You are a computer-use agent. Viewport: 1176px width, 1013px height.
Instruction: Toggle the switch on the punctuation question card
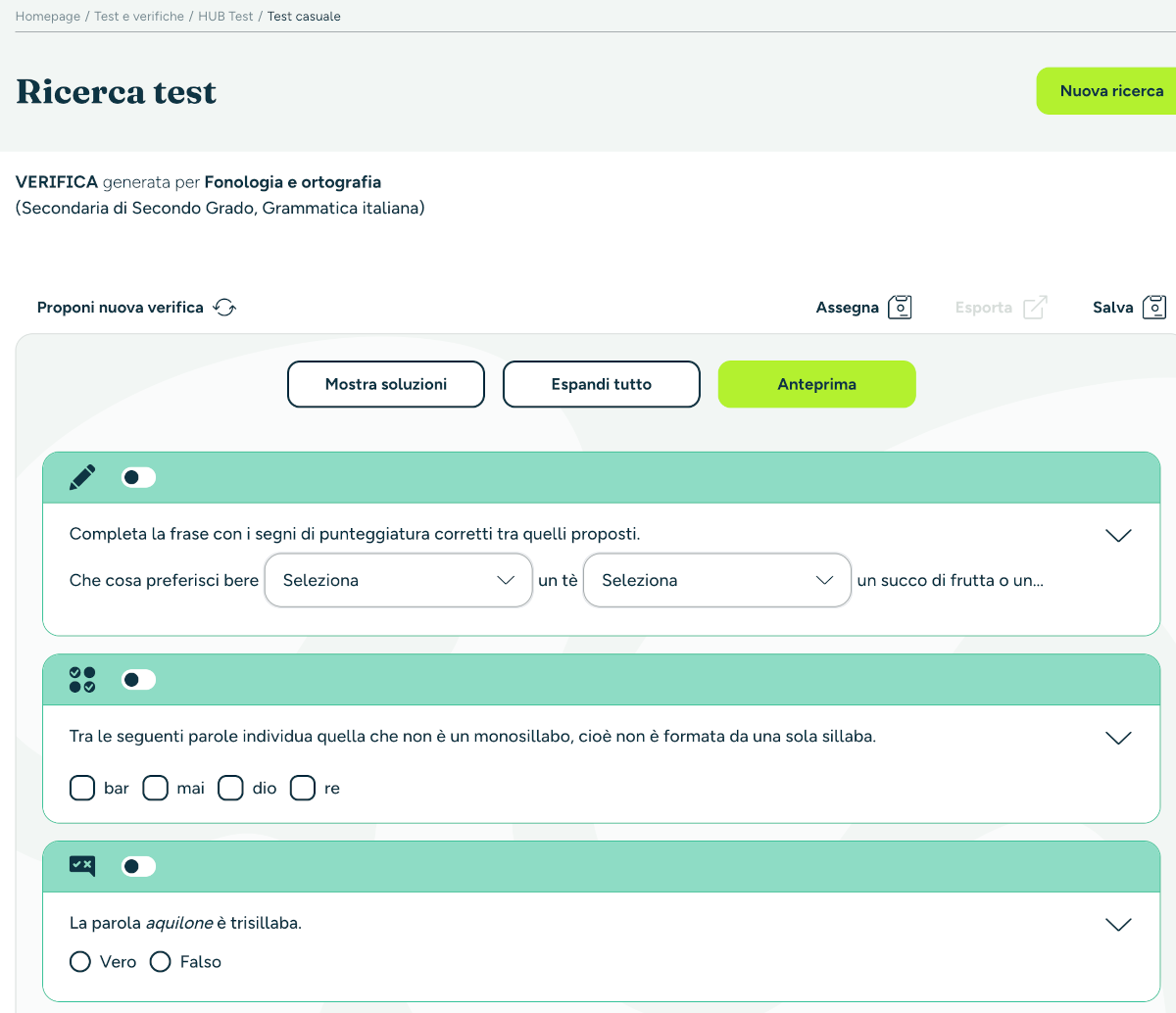pyautogui.click(x=138, y=478)
